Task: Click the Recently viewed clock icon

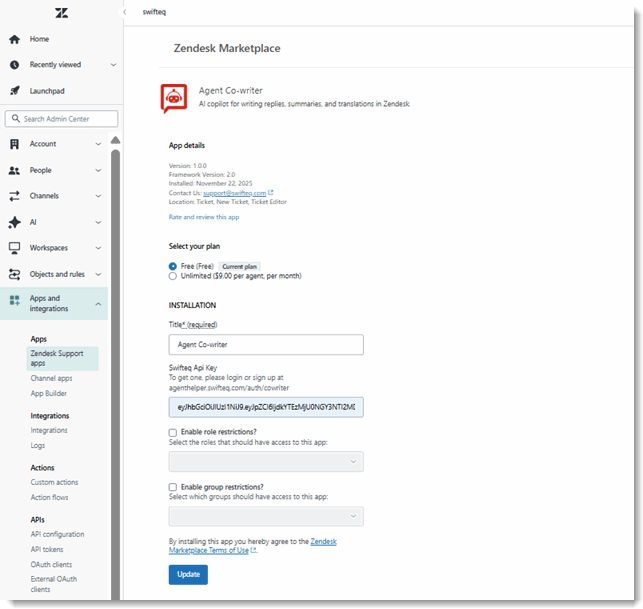Action: coord(14,65)
